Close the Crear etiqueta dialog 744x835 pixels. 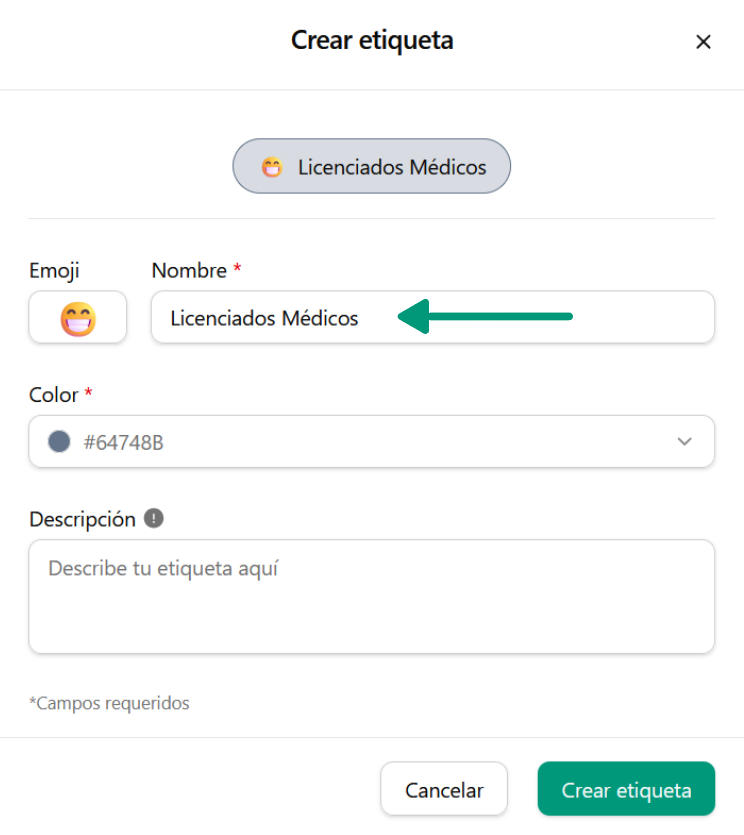(x=703, y=42)
